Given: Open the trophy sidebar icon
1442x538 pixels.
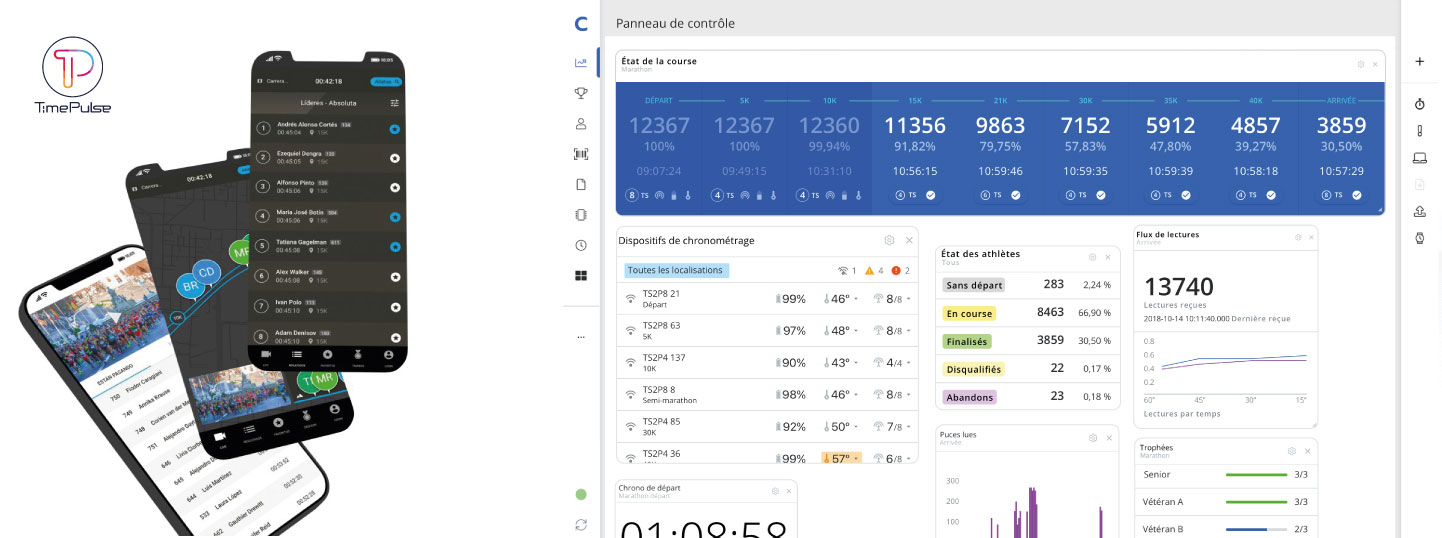Looking at the screenshot, I should point(581,93).
